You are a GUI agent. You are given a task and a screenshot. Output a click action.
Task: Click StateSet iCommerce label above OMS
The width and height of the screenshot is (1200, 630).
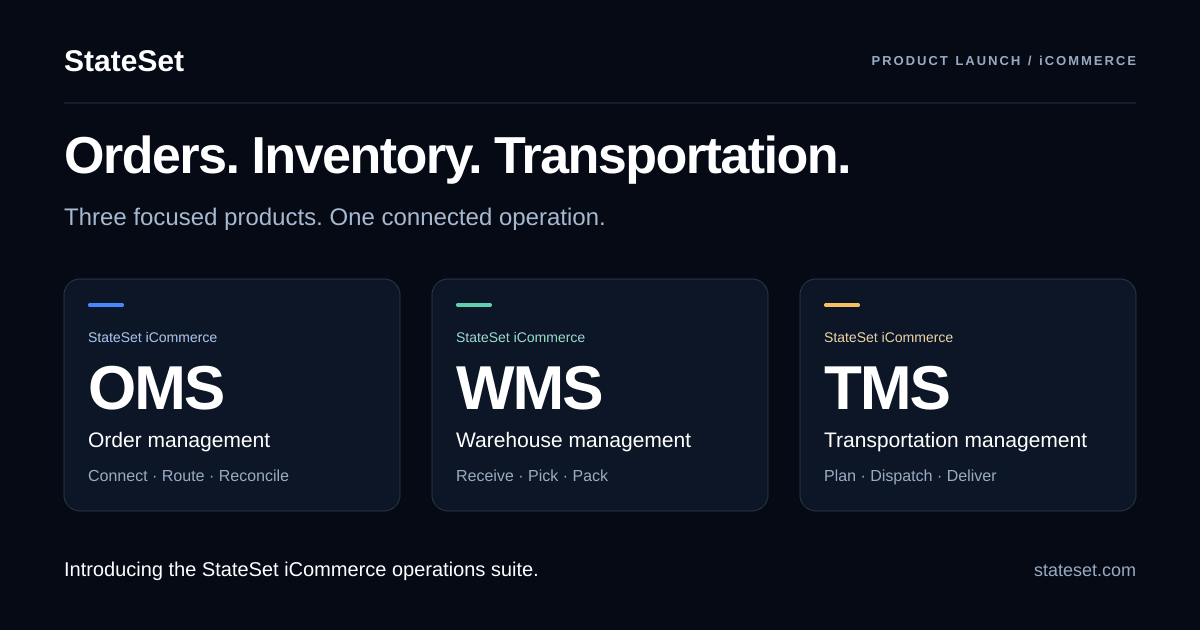tap(152, 337)
